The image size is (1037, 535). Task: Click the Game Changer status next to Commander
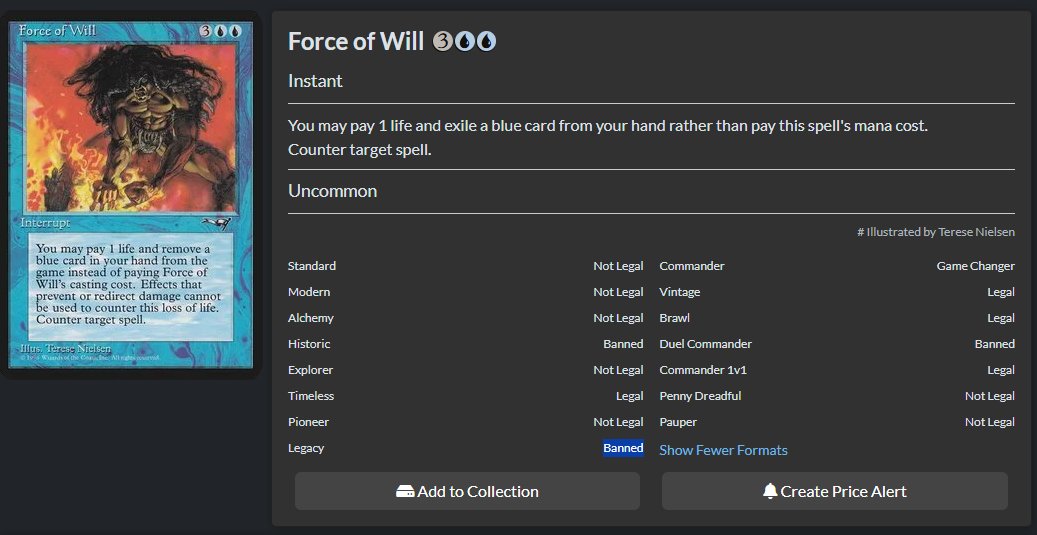[x=975, y=266]
